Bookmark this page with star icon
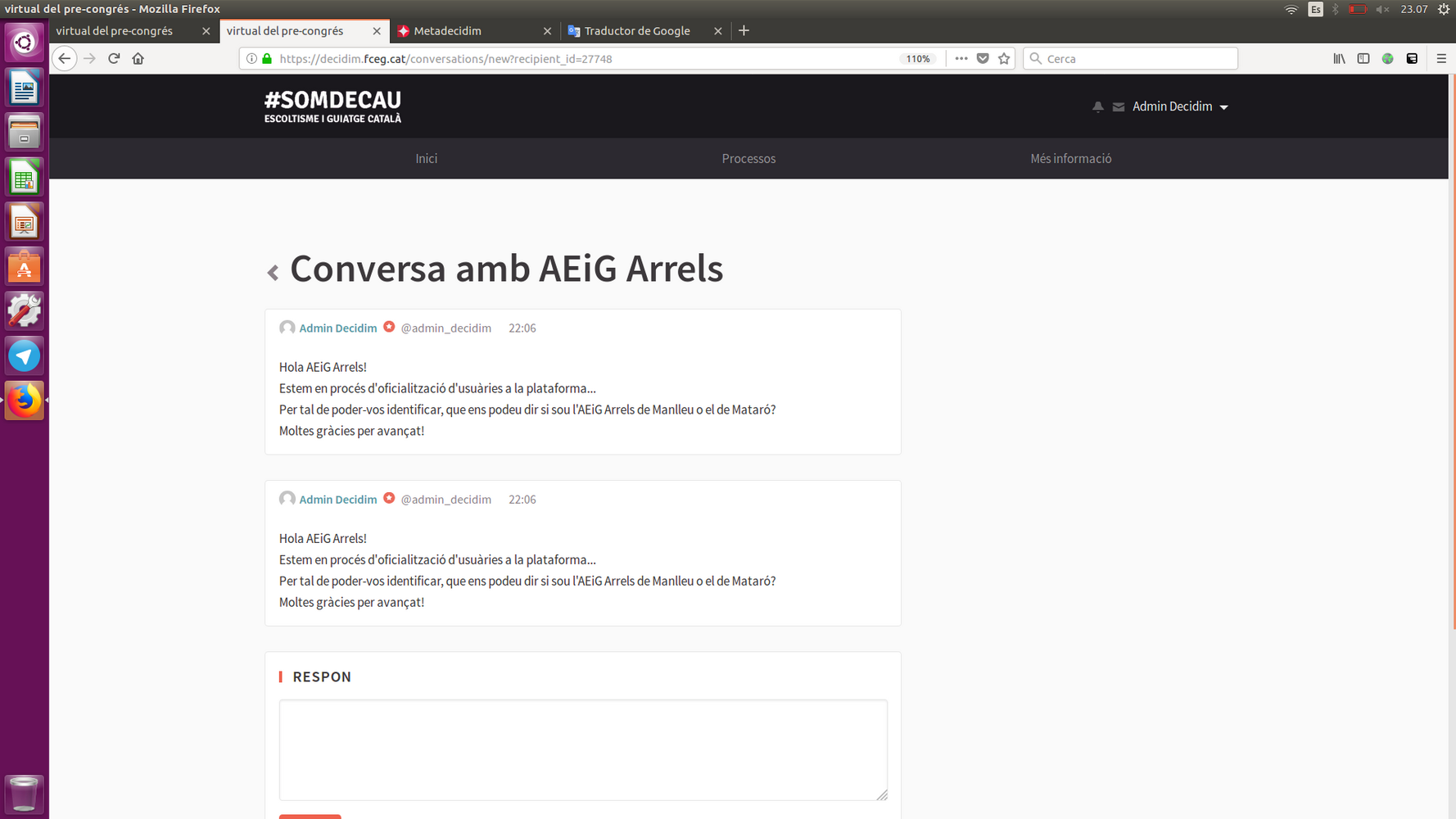The image size is (1456, 819). [x=1004, y=59]
